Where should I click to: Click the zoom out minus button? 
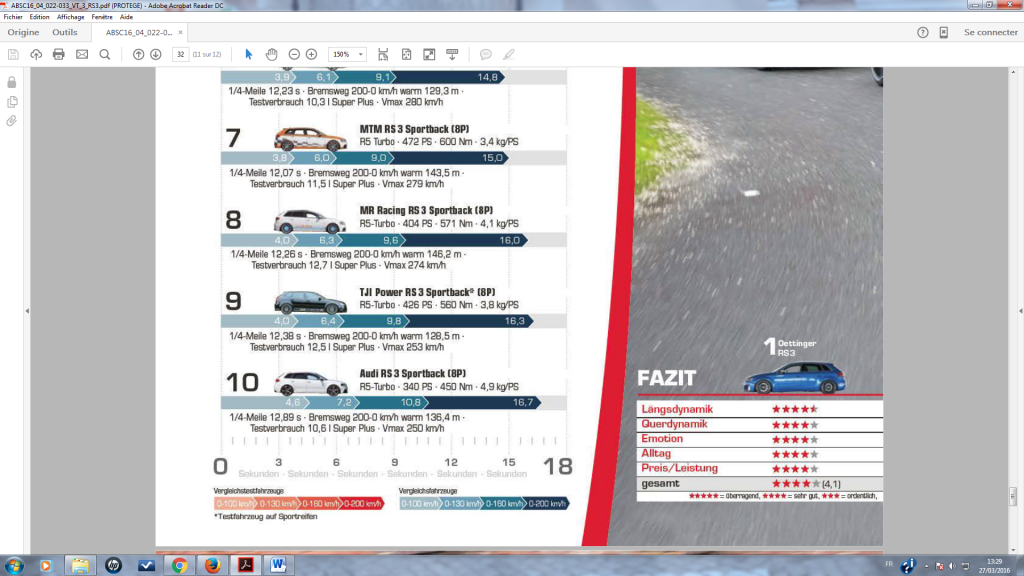click(294, 54)
